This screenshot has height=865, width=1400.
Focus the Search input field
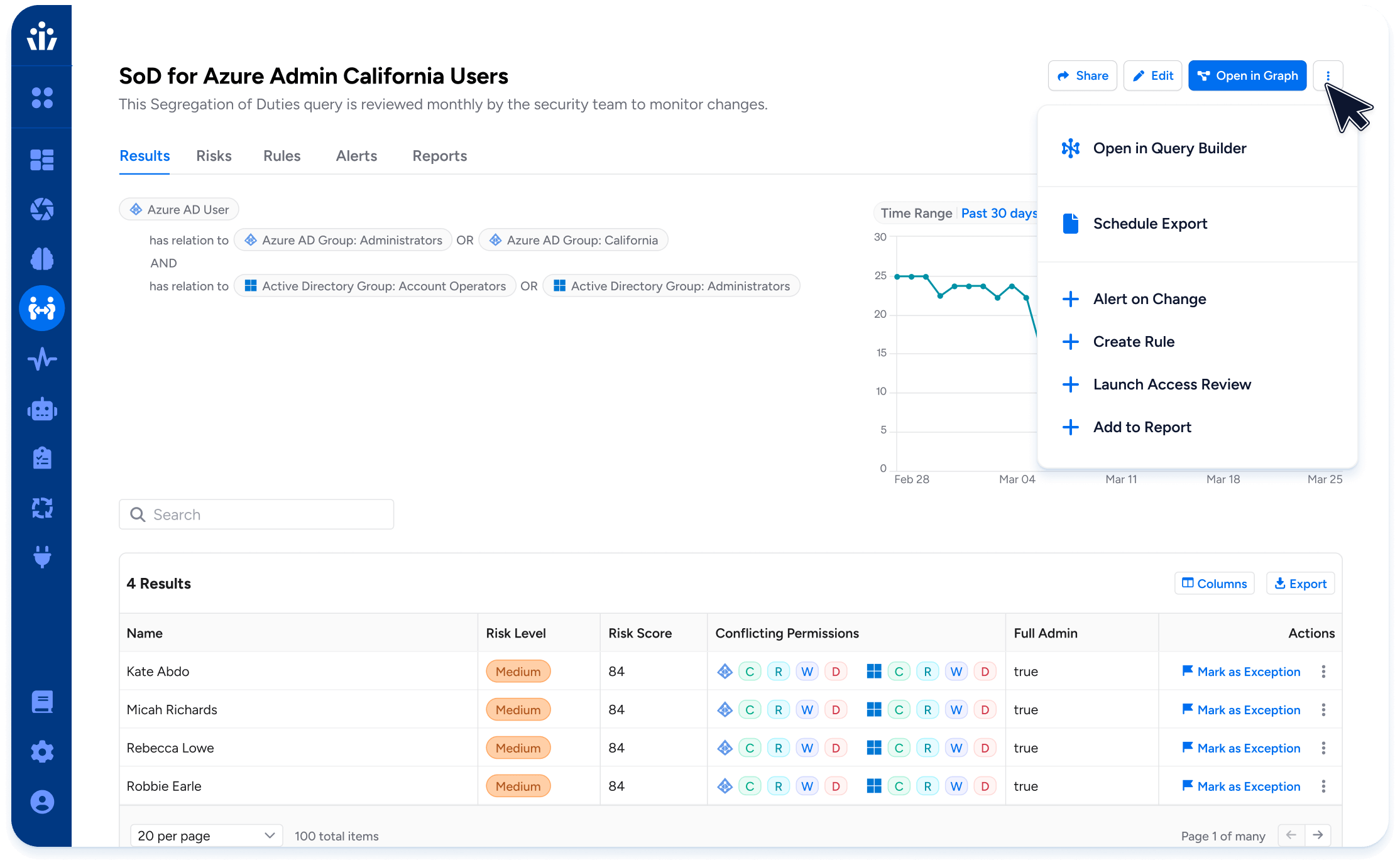[256, 514]
